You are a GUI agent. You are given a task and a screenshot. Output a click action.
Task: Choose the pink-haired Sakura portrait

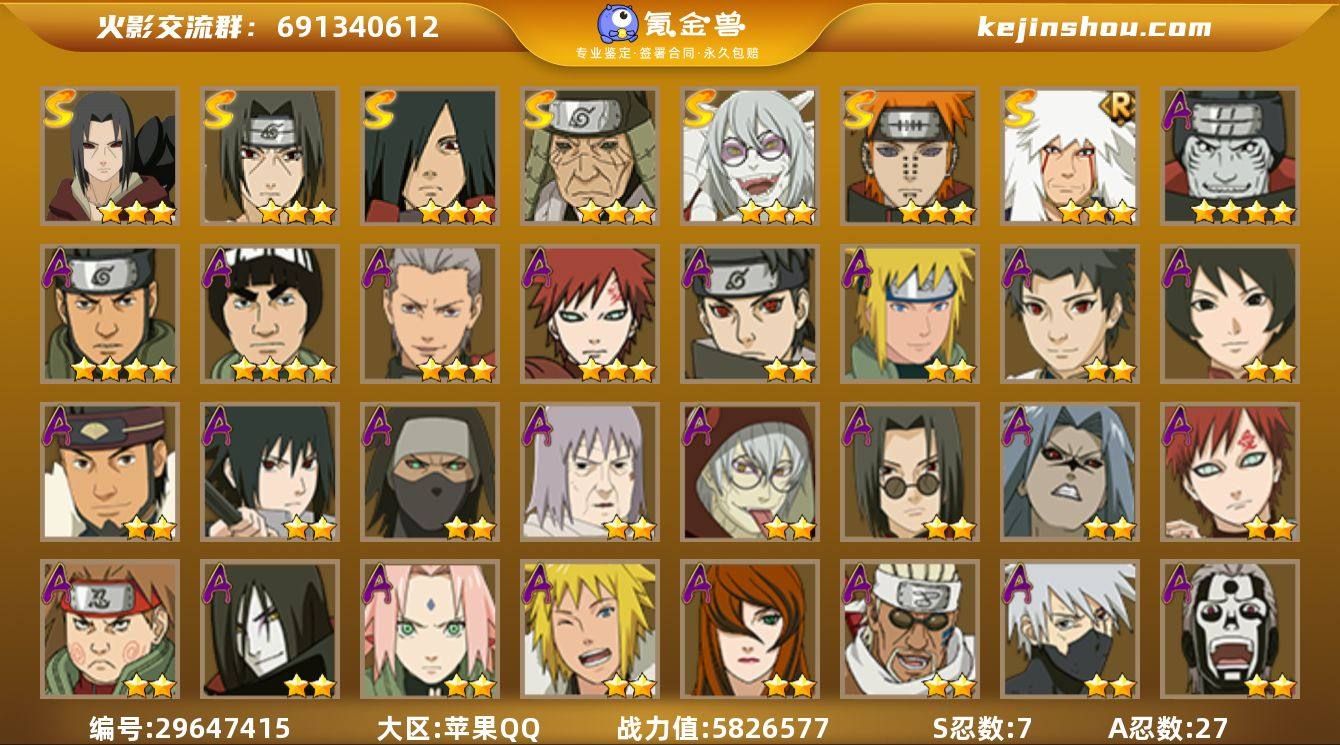(430, 629)
